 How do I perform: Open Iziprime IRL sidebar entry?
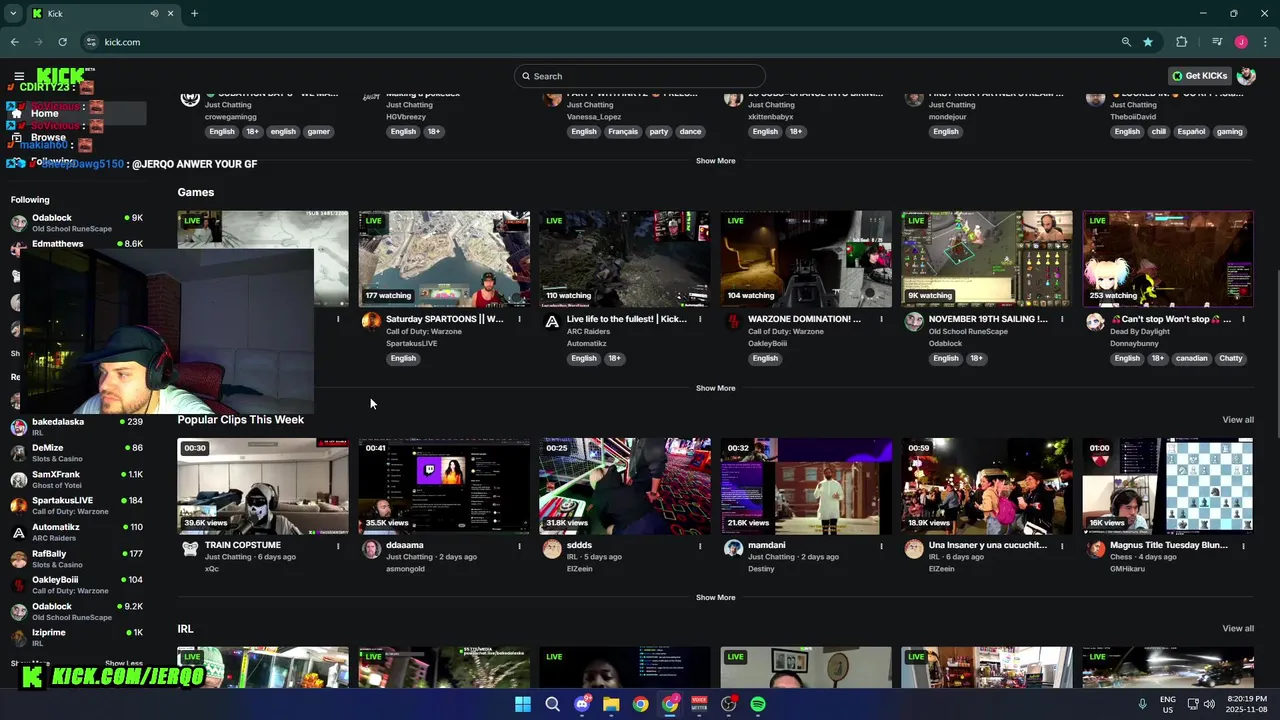pos(78,638)
